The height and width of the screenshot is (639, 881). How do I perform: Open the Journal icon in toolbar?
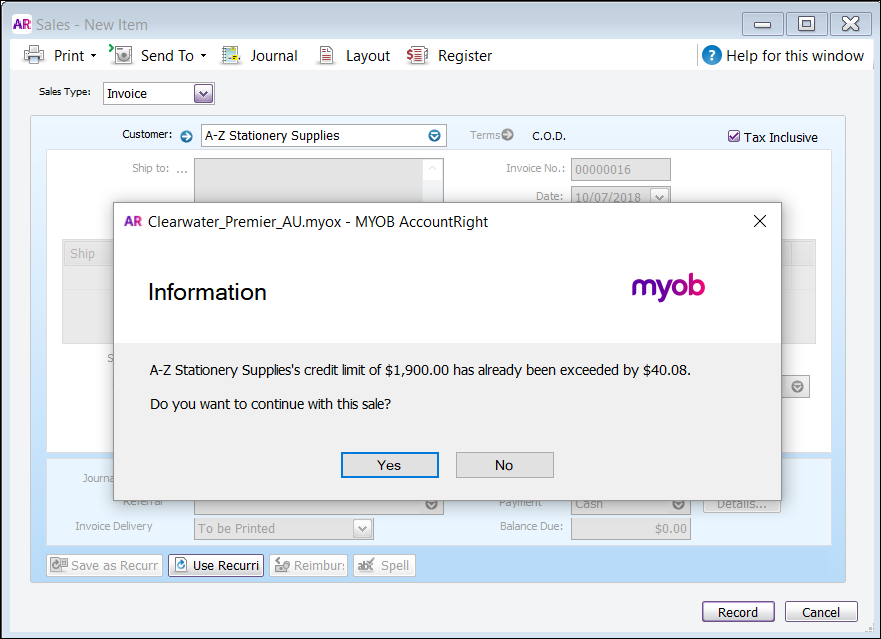coord(232,56)
